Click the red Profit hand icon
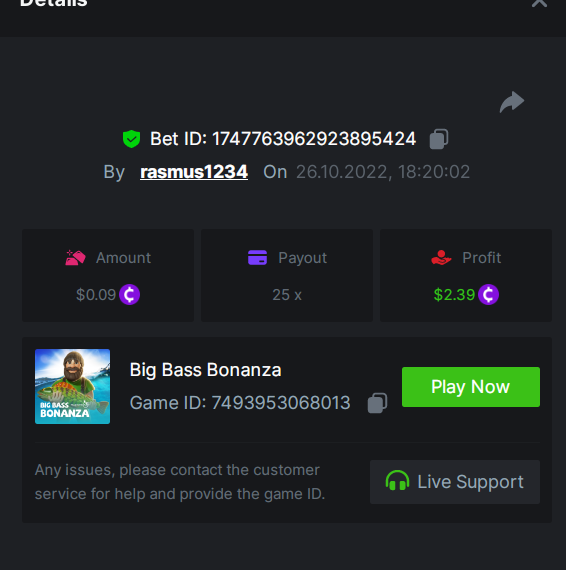The width and height of the screenshot is (566, 570). click(x=441, y=258)
